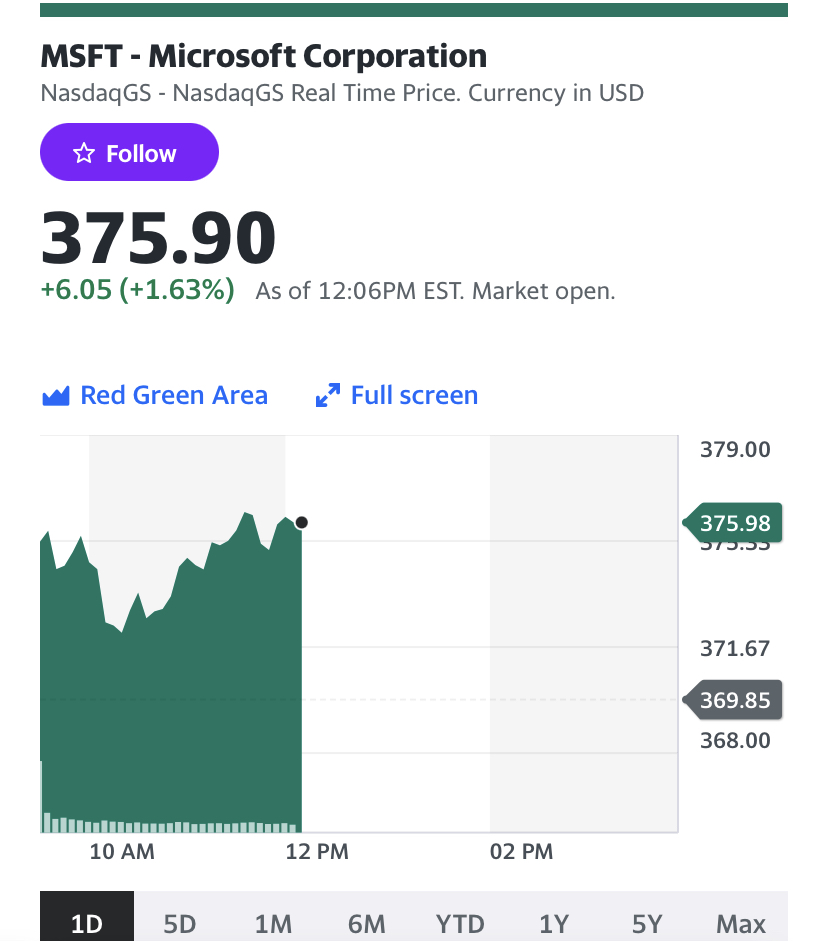
Task: Click the 368.00 axis label
Action: click(x=735, y=741)
